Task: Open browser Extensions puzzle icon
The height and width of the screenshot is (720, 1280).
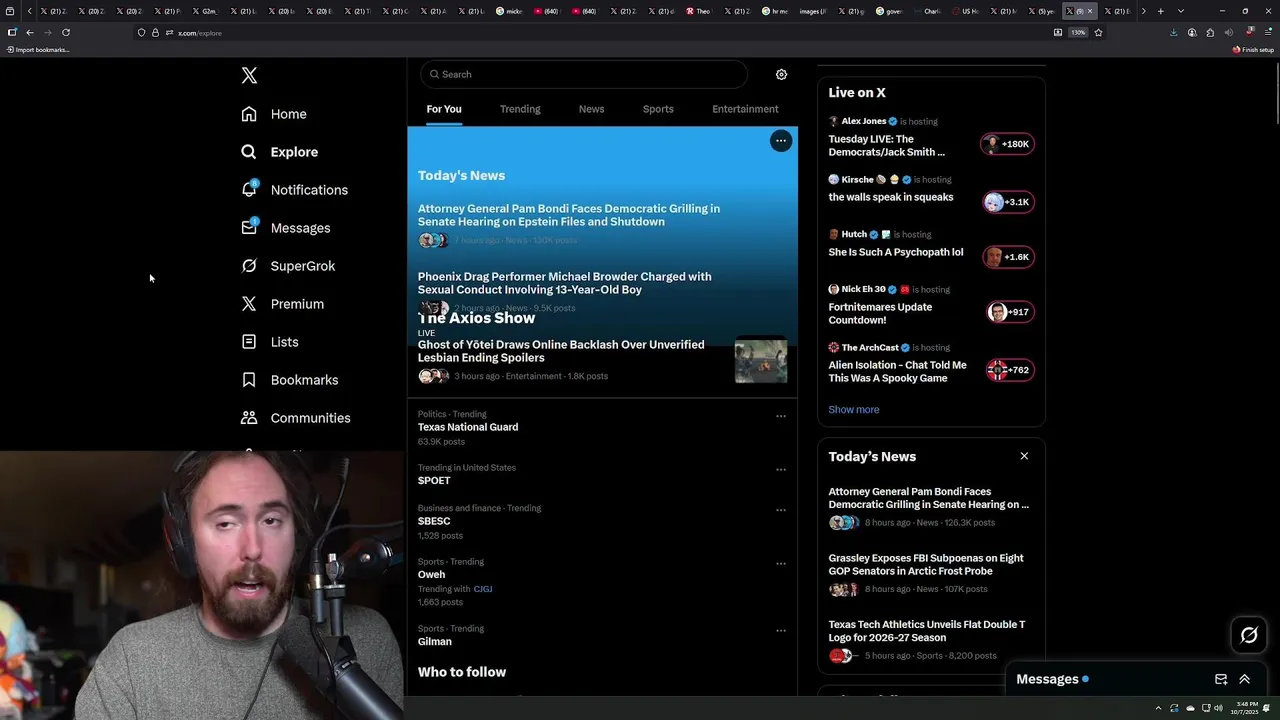Action: 1210,33
